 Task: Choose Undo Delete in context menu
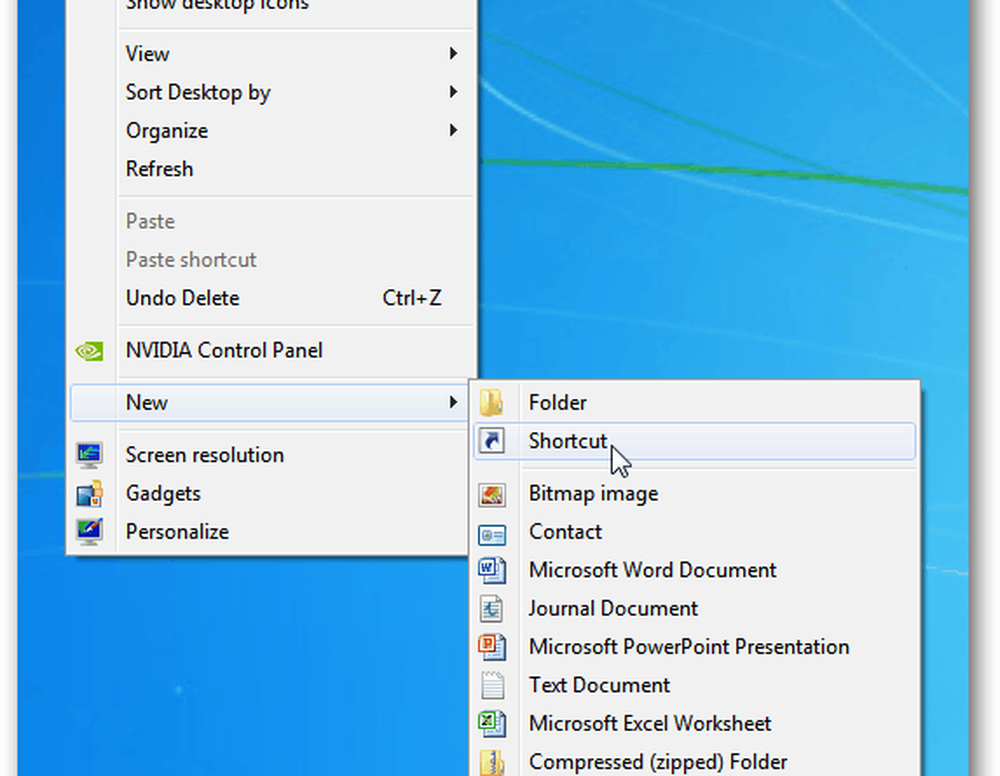coord(182,298)
